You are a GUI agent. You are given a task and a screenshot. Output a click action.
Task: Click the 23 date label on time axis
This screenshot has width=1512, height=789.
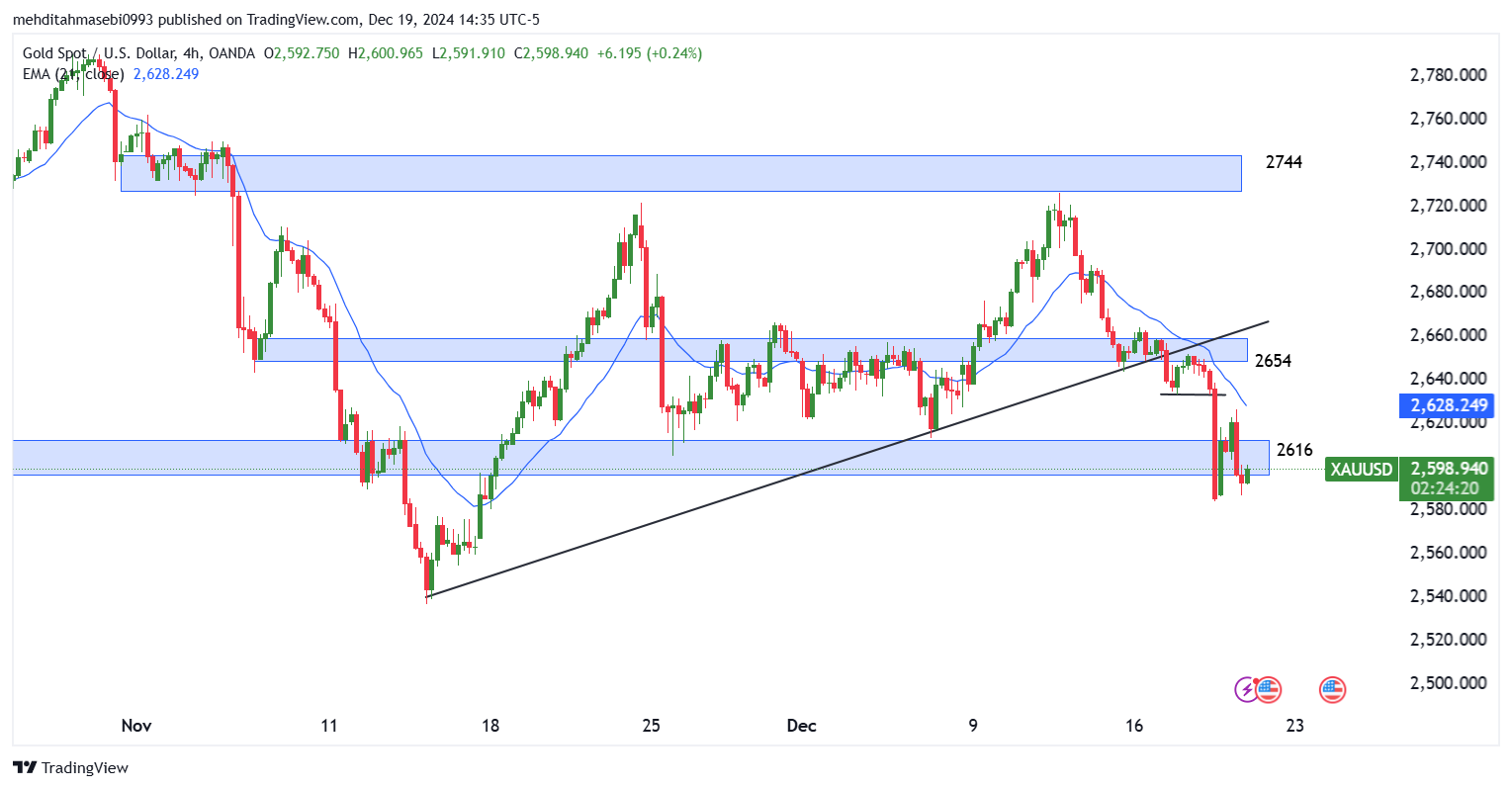[1294, 726]
